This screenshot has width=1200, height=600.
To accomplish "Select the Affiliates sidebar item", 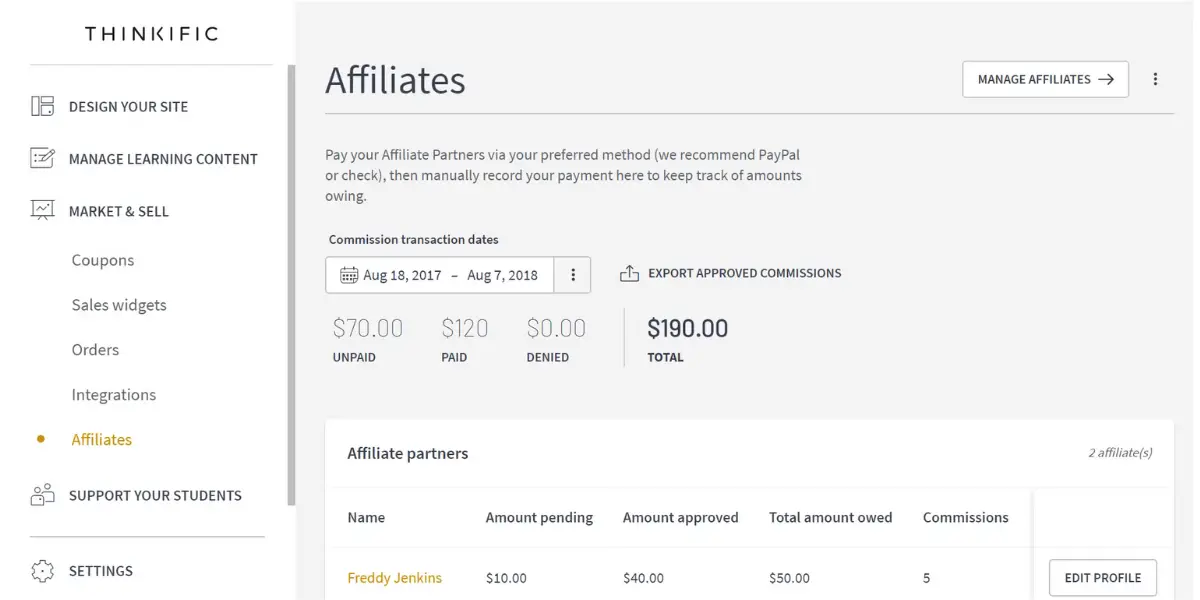I will tap(102, 439).
